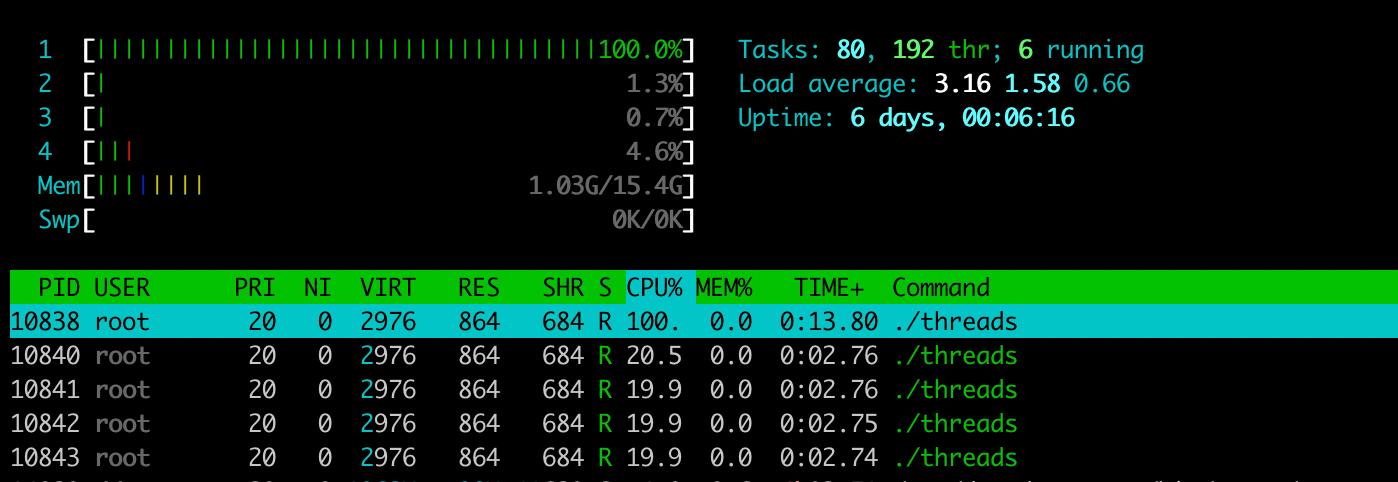Click the root user in PID 10838 row
The width and height of the screenshot is (1398, 482).
[122, 322]
